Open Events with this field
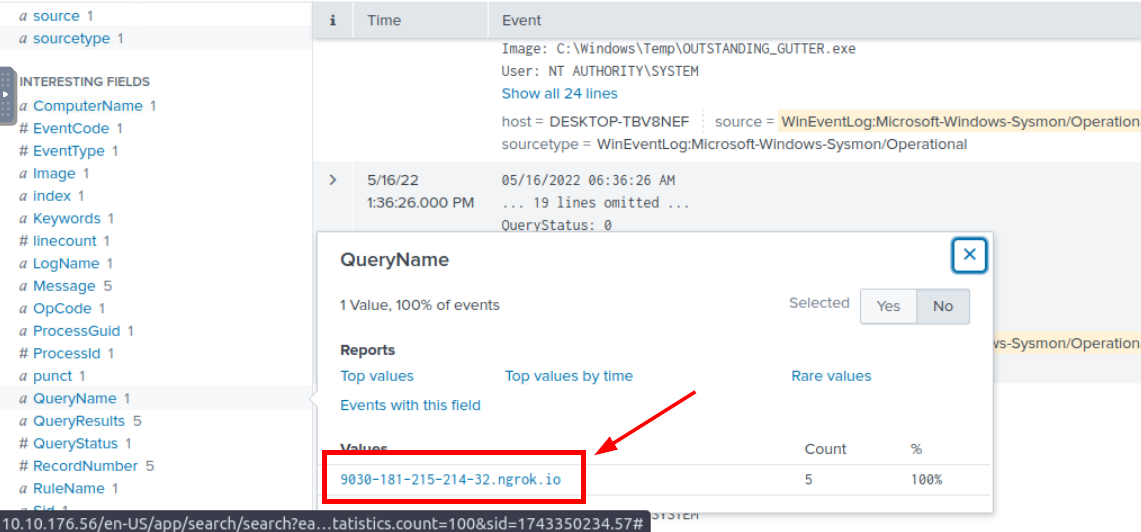 (x=410, y=405)
